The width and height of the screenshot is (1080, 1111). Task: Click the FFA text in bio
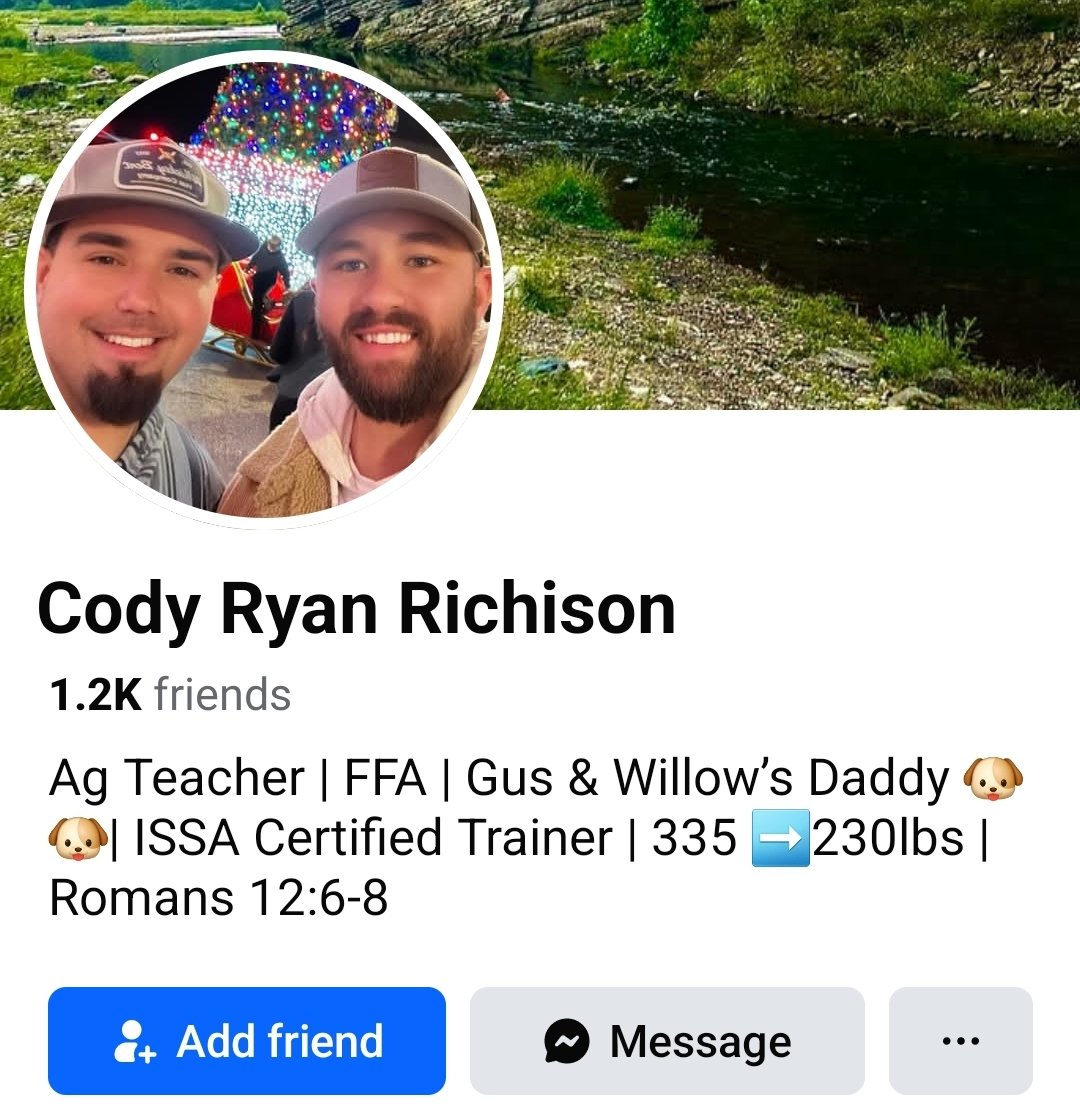pos(385,779)
